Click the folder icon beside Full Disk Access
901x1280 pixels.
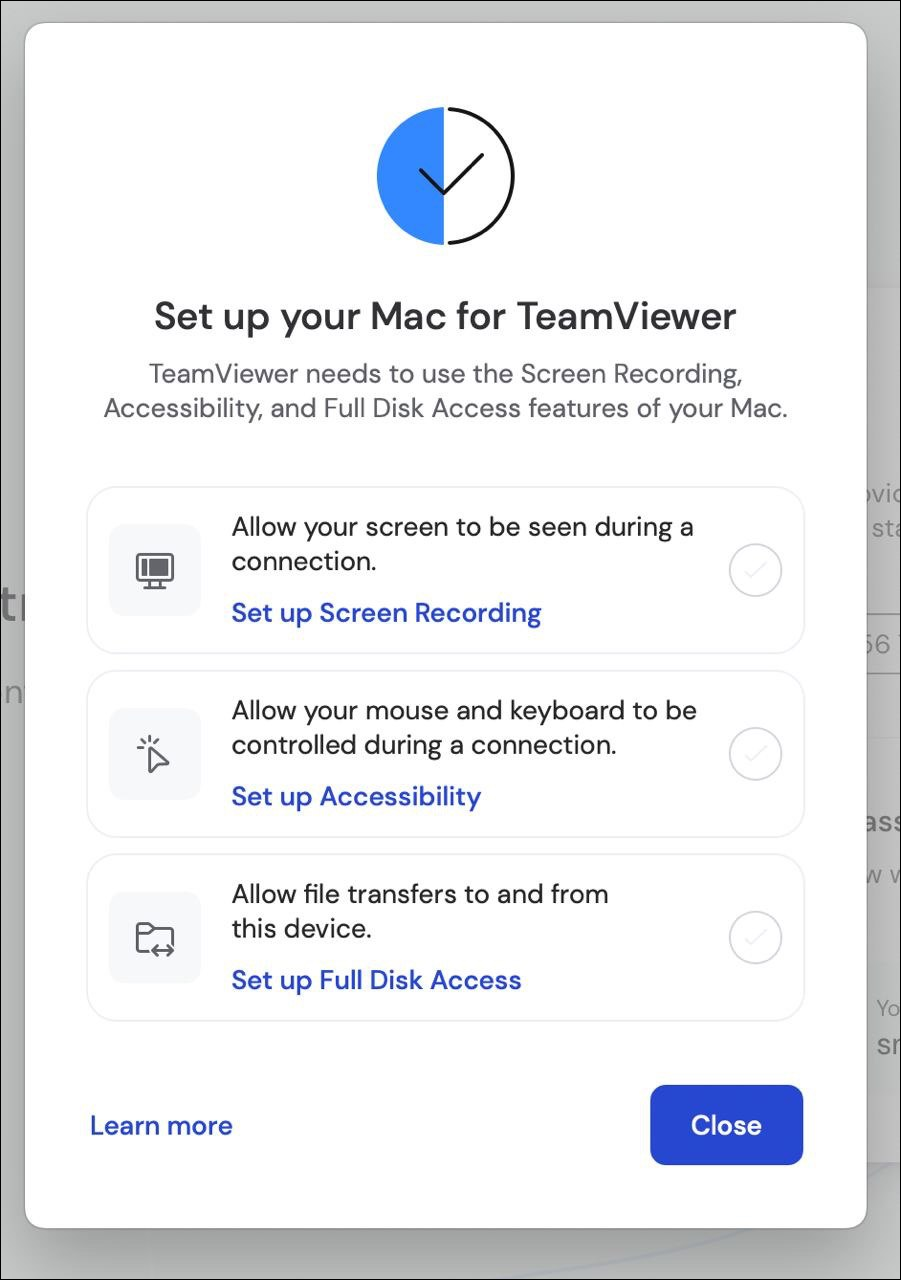click(154, 937)
